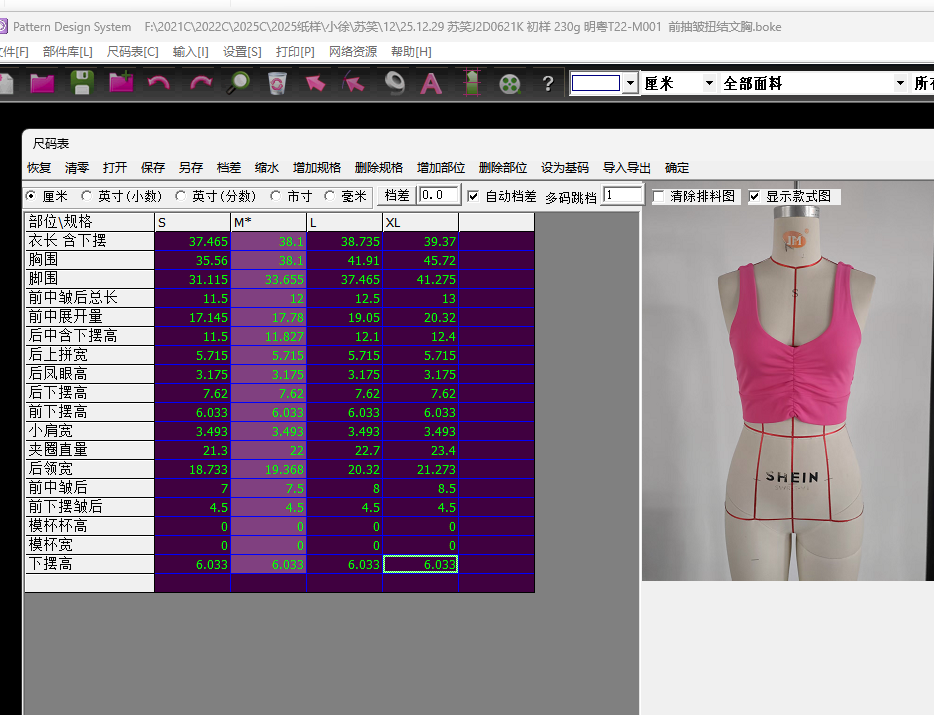This screenshot has width=934, height=715.
Task: Click 增加规格 in the size table bar
Action: (317, 168)
